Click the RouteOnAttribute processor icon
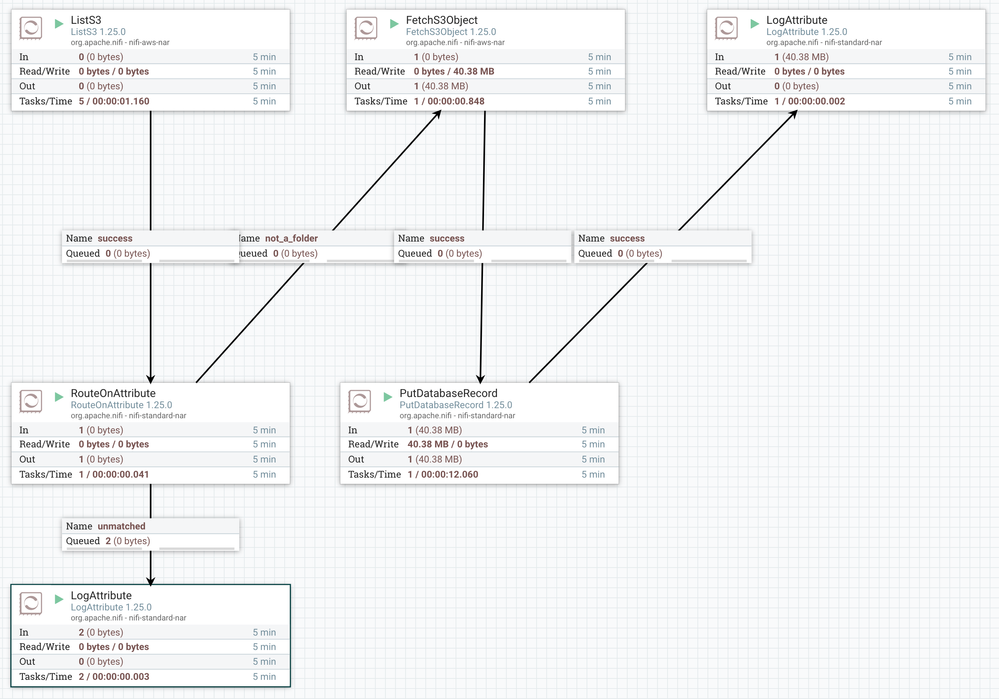This screenshot has height=699, width=999. click(31, 401)
